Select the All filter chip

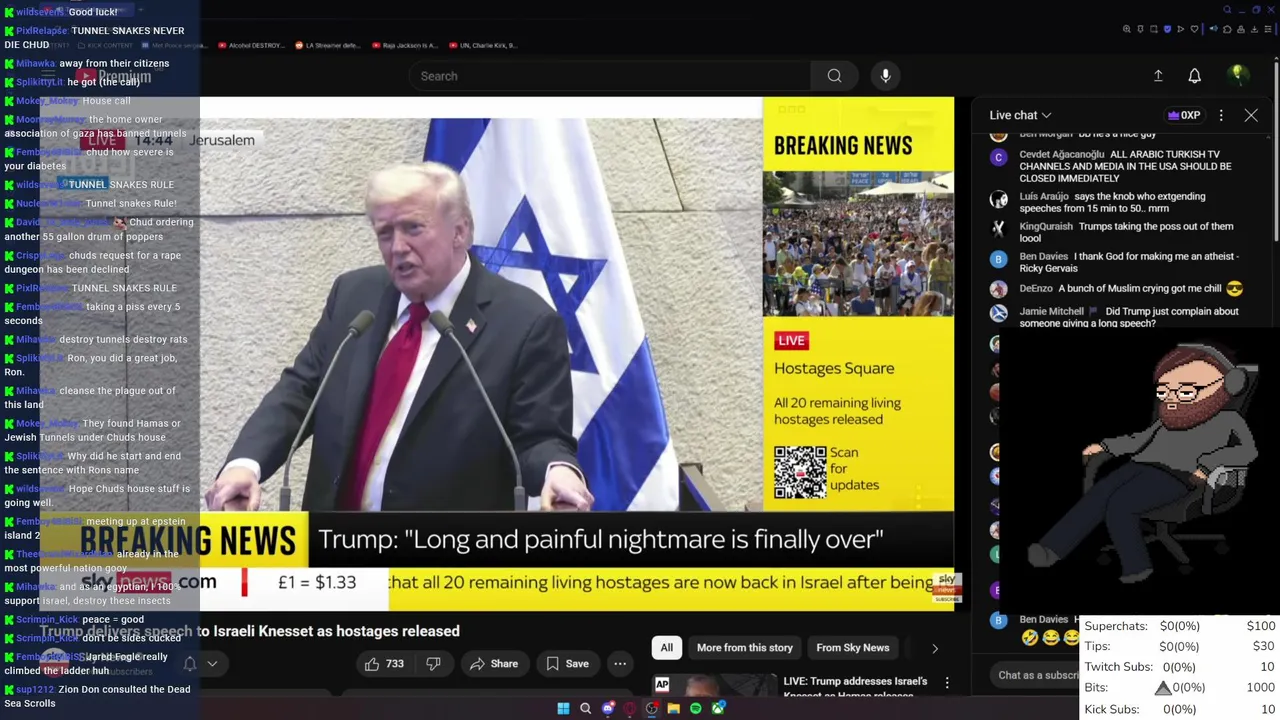667,648
